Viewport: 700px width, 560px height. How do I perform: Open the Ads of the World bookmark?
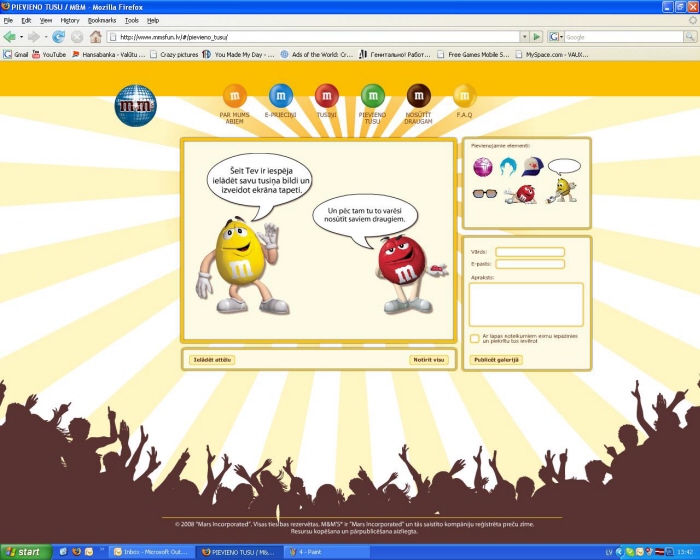coord(317,54)
